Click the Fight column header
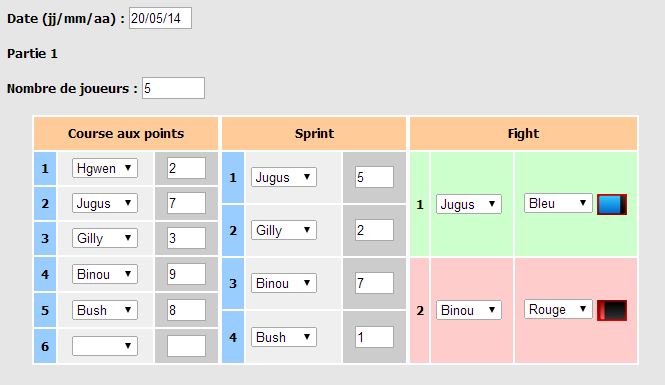The height and width of the screenshot is (385, 665). (523, 134)
